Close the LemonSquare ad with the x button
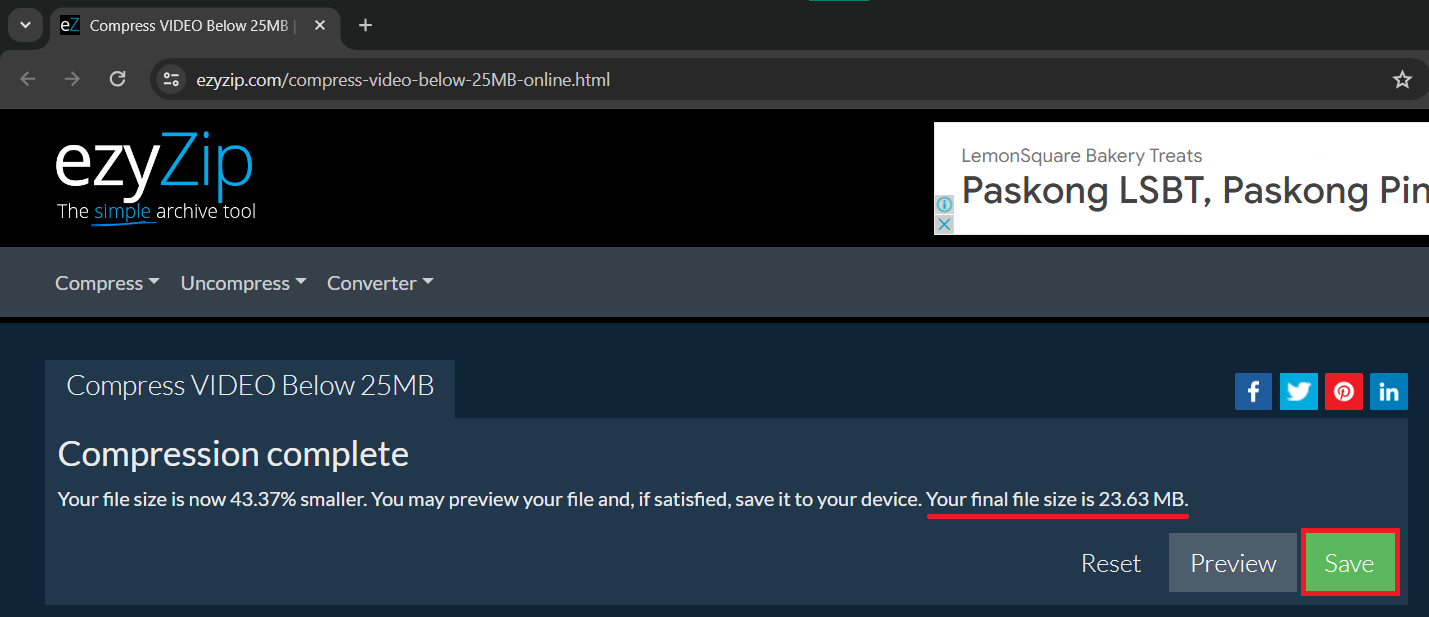This screenshot has height=617, width=1429. [943, 224]
